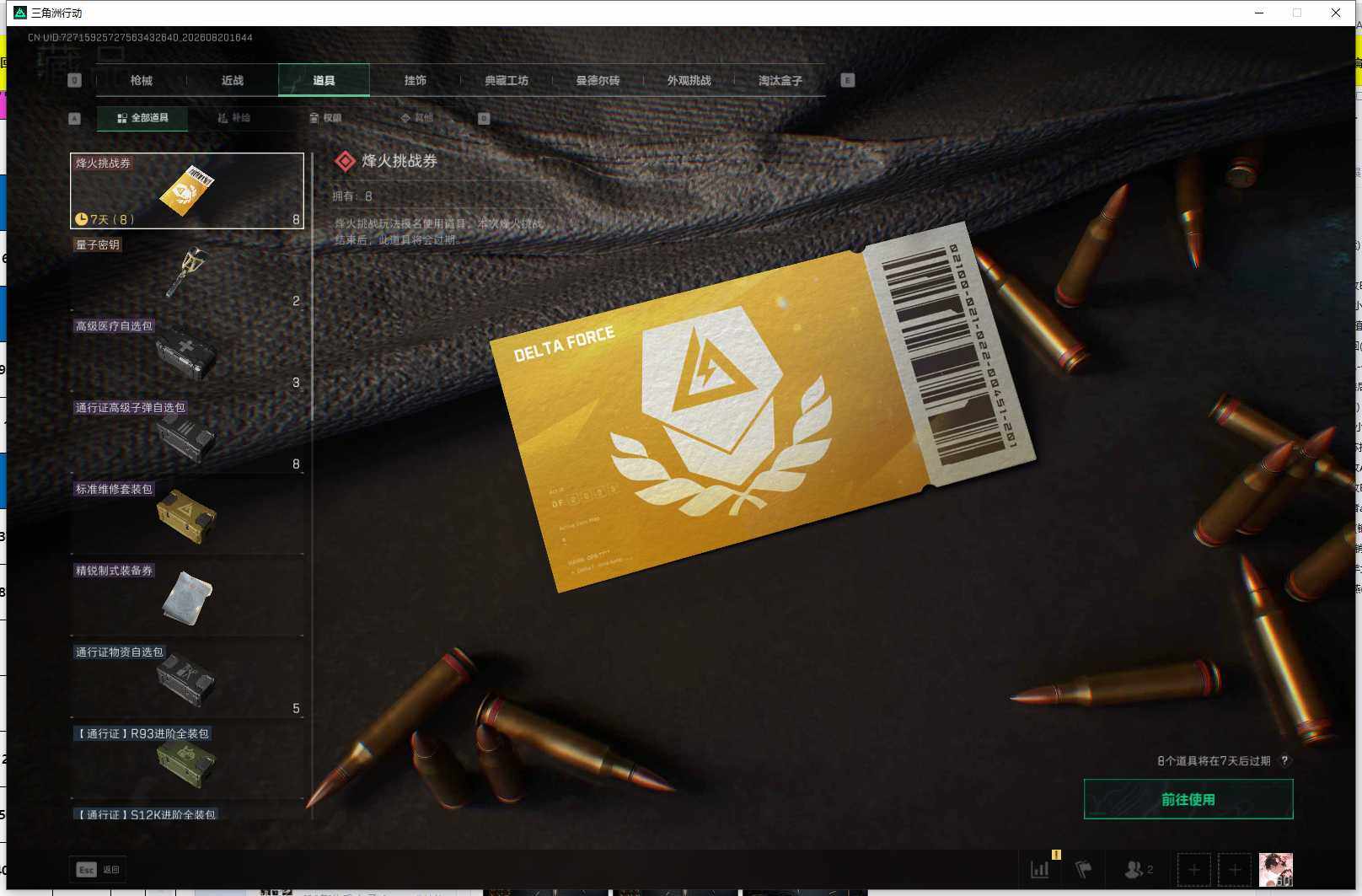Viewport: 1362px width, 896px height.
Task: Select the 烽火挑战券 item card
Action: [187, 191]
